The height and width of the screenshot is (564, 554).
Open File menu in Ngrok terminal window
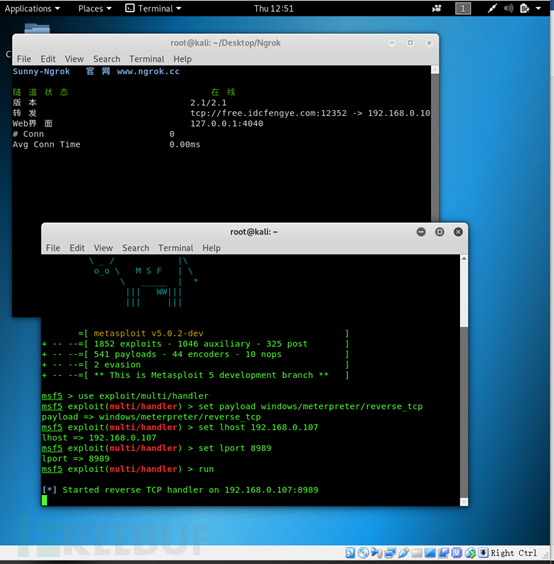coord(24,59)
